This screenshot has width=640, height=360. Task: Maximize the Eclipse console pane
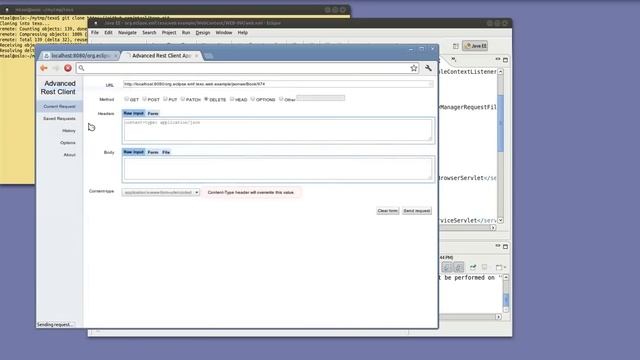[505, 247]
